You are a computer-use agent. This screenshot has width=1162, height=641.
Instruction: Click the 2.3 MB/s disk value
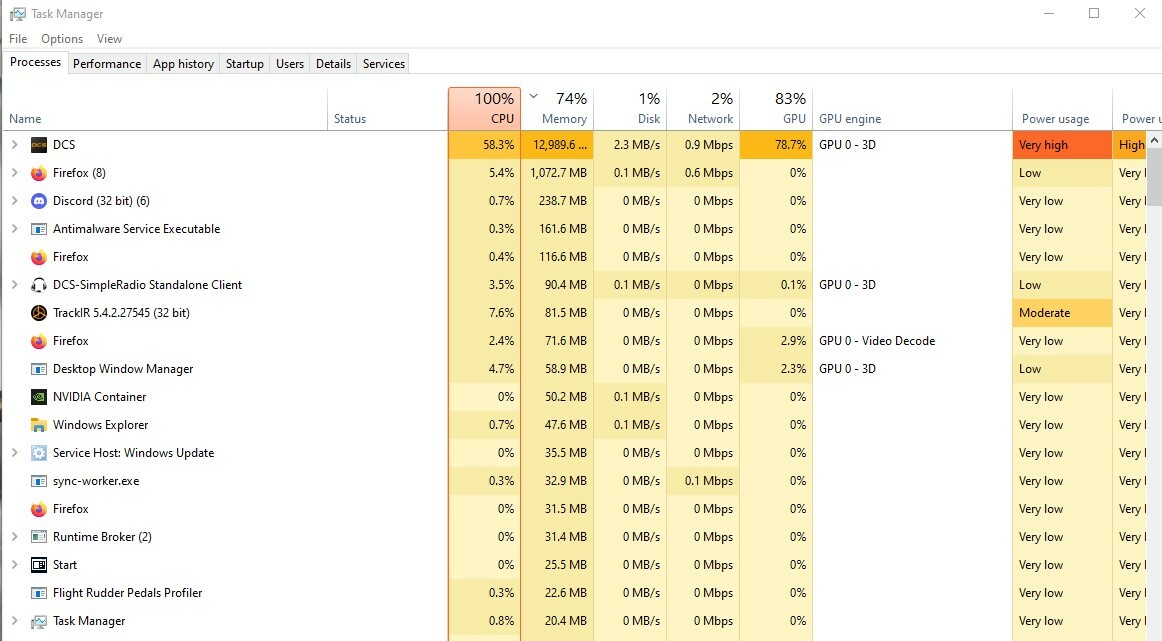point(630,145)
